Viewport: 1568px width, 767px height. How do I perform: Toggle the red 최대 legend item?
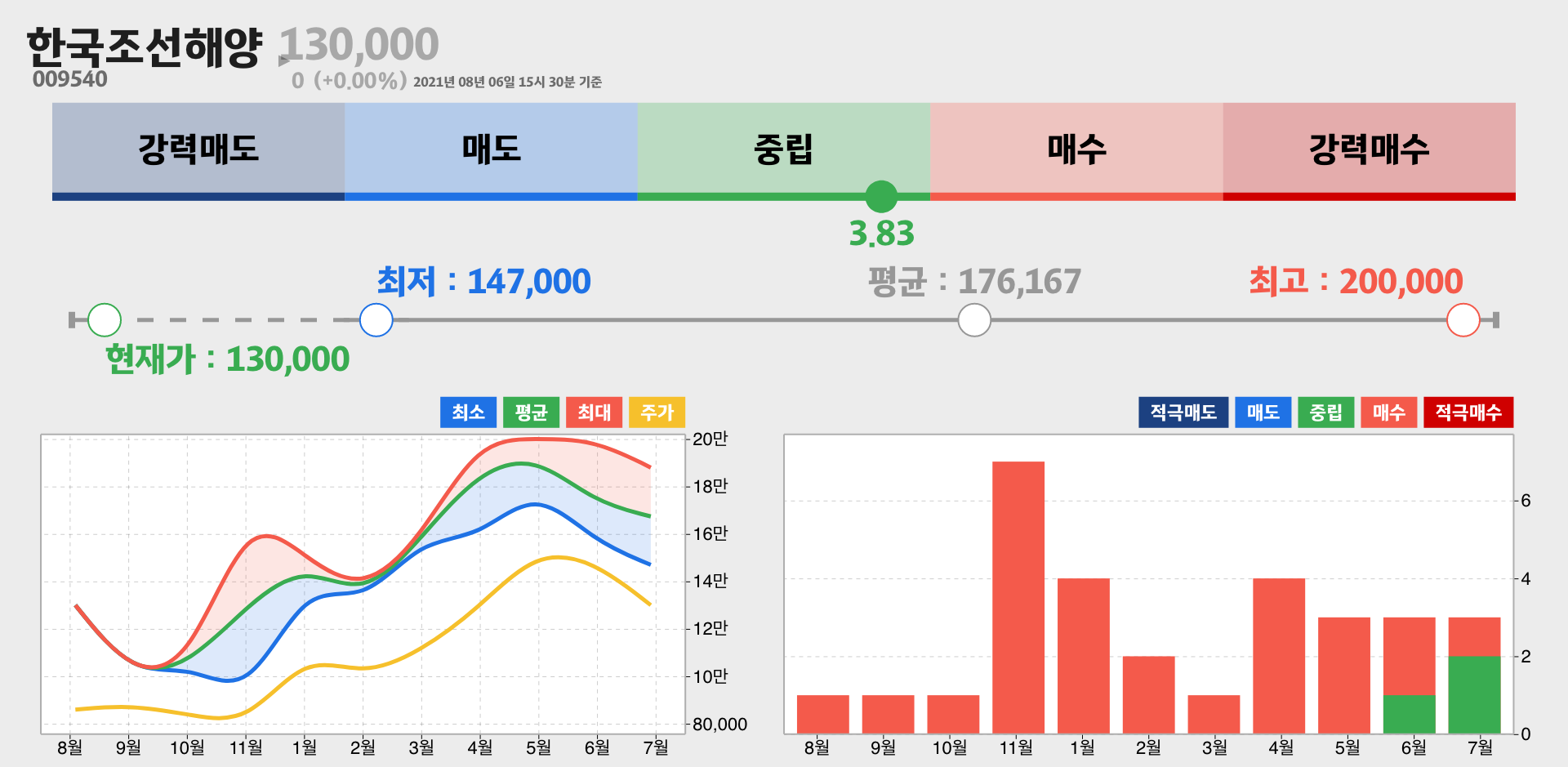tap(594, 412)
